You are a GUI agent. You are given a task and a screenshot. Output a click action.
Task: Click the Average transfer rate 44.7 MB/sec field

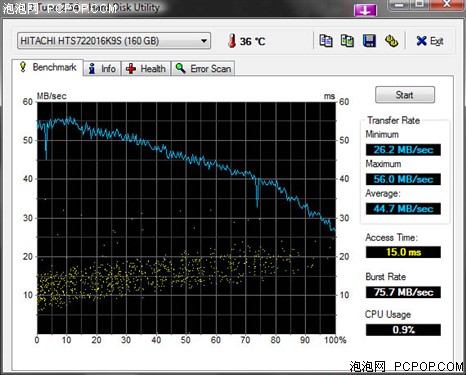(x=403, y=209)
